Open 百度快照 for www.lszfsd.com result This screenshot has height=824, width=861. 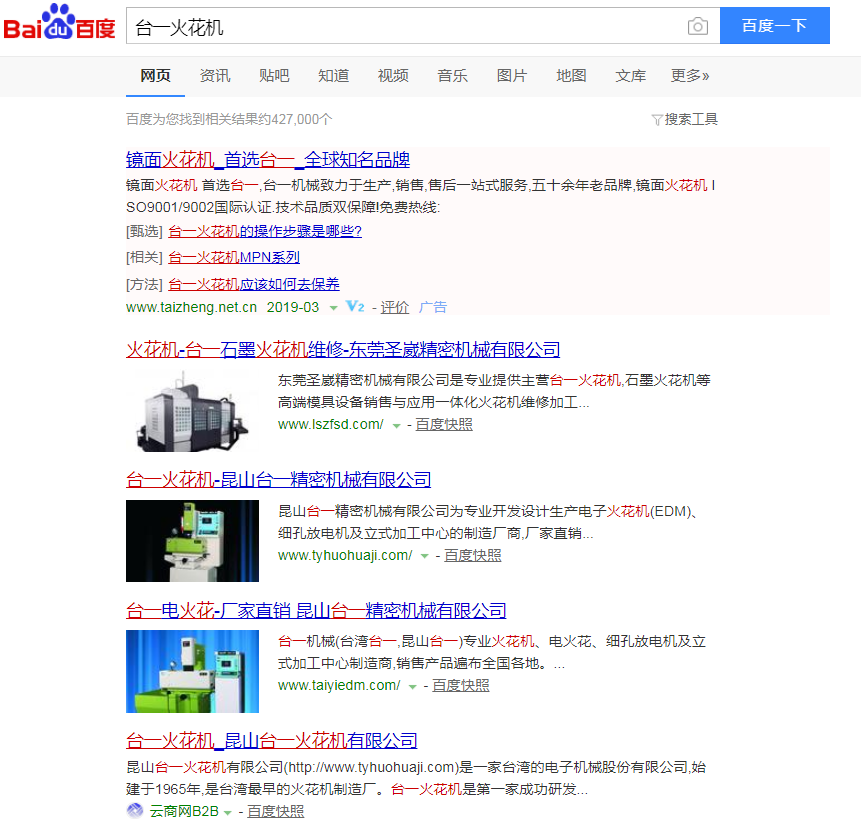click(x=444, y=424)
